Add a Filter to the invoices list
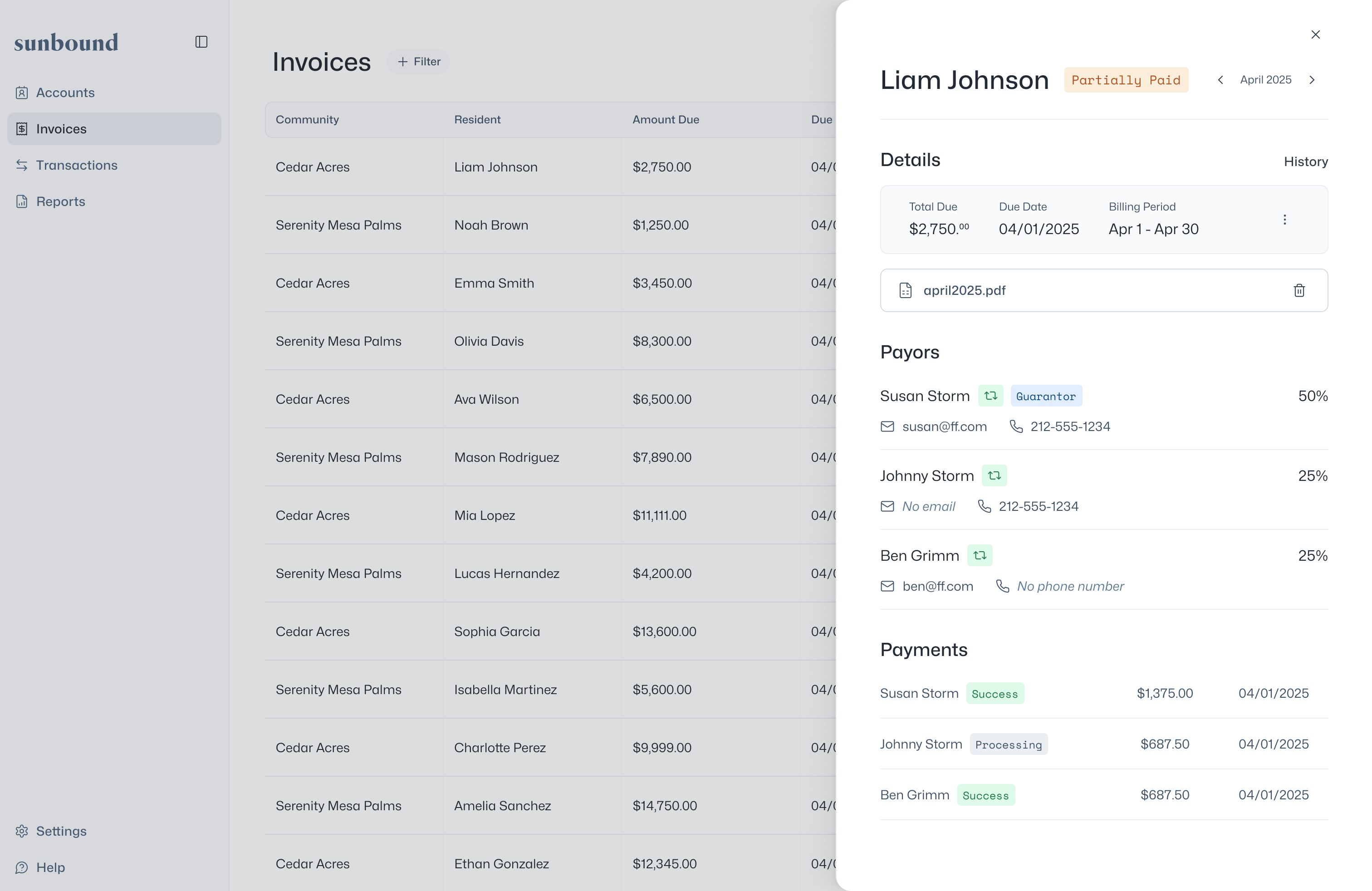This screenshot has height=891, width=1372. [418, 62]
